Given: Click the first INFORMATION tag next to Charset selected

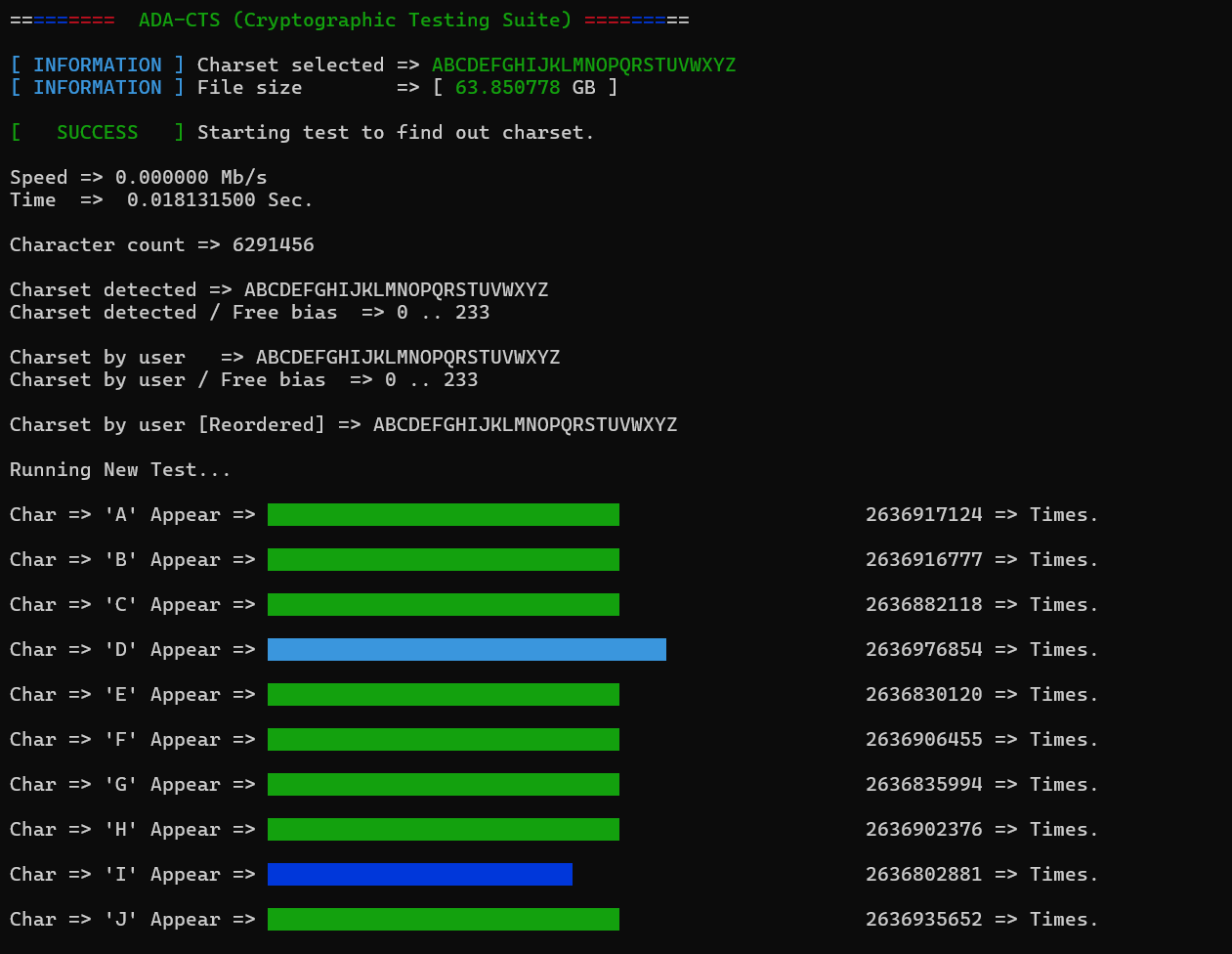Looking at the screenshot, I should [97, 65].
